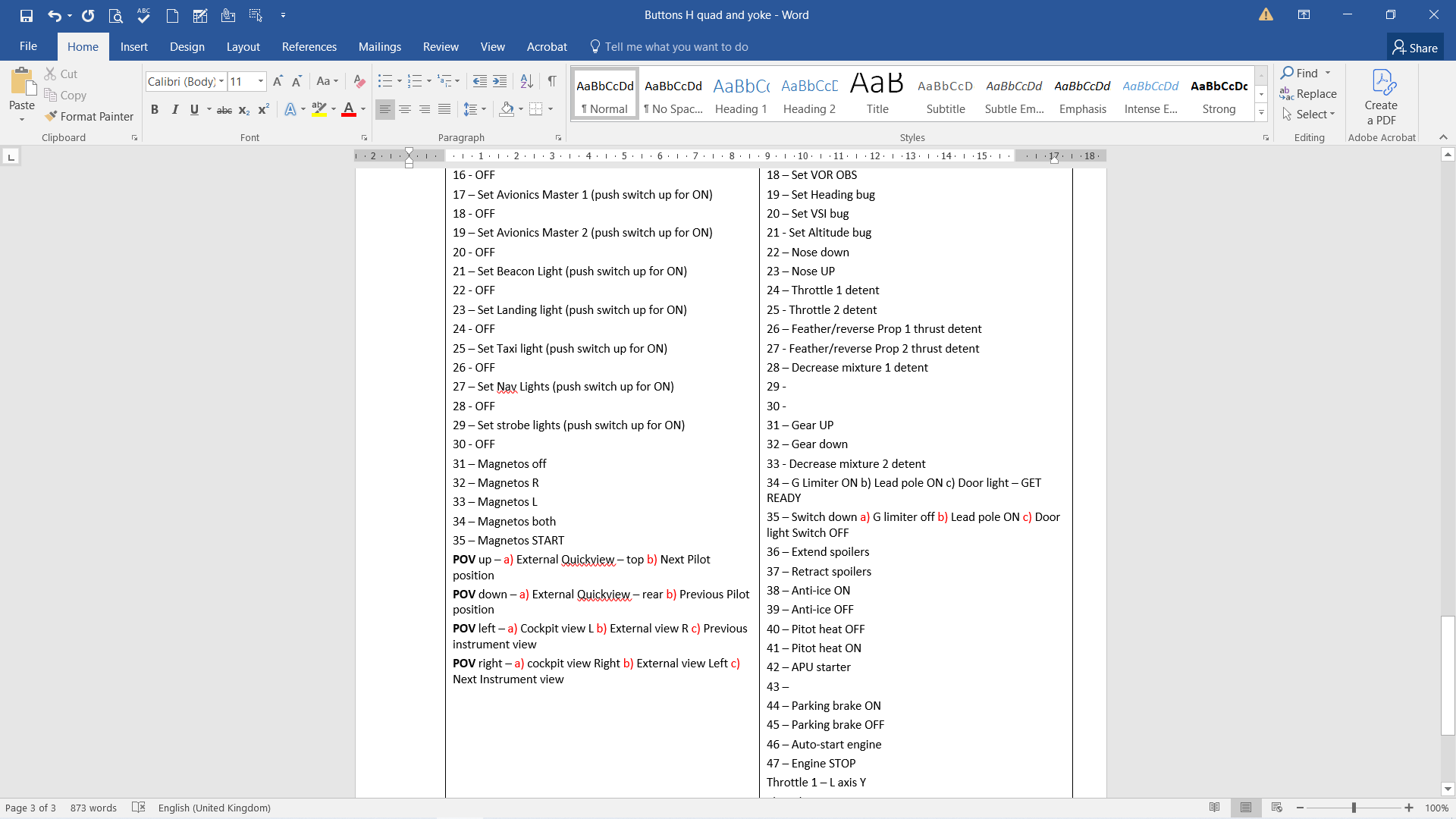Apply the Heading 1 style thumbnail
1456x819 pixels.
coord(741,95)
